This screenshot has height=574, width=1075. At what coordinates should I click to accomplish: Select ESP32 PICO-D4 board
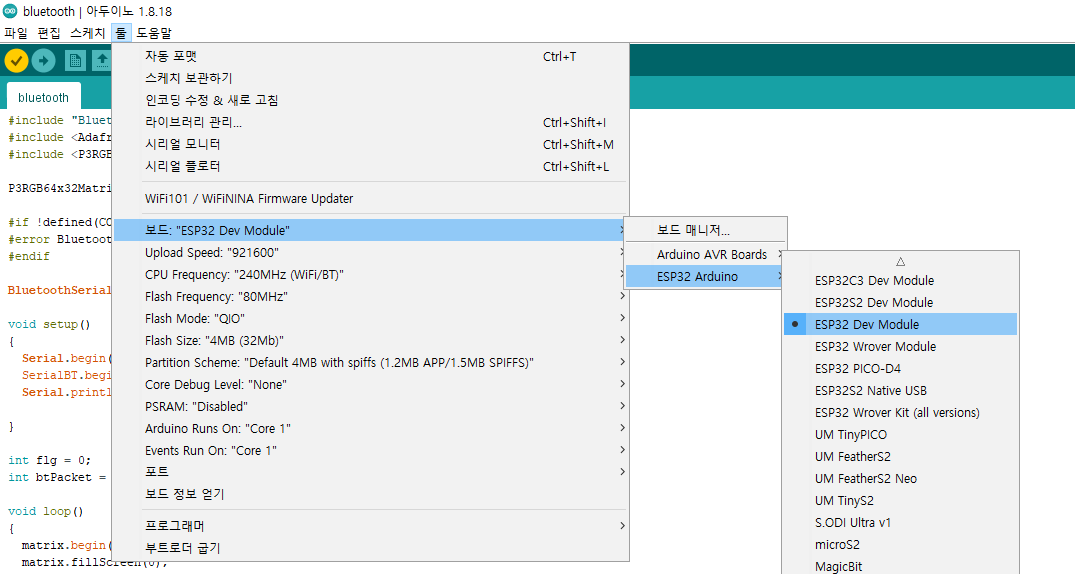(x=900, y=368)
